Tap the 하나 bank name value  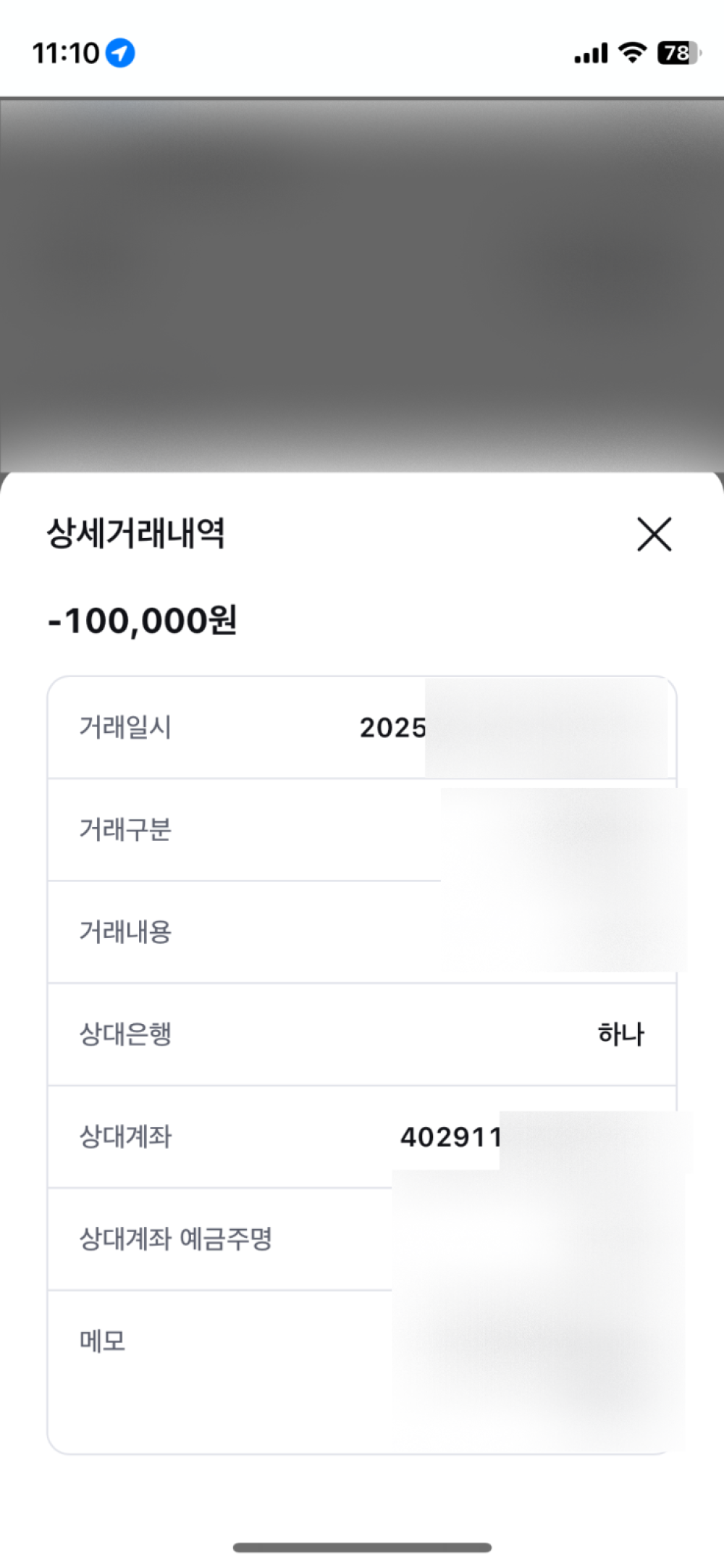(620, 1034)
